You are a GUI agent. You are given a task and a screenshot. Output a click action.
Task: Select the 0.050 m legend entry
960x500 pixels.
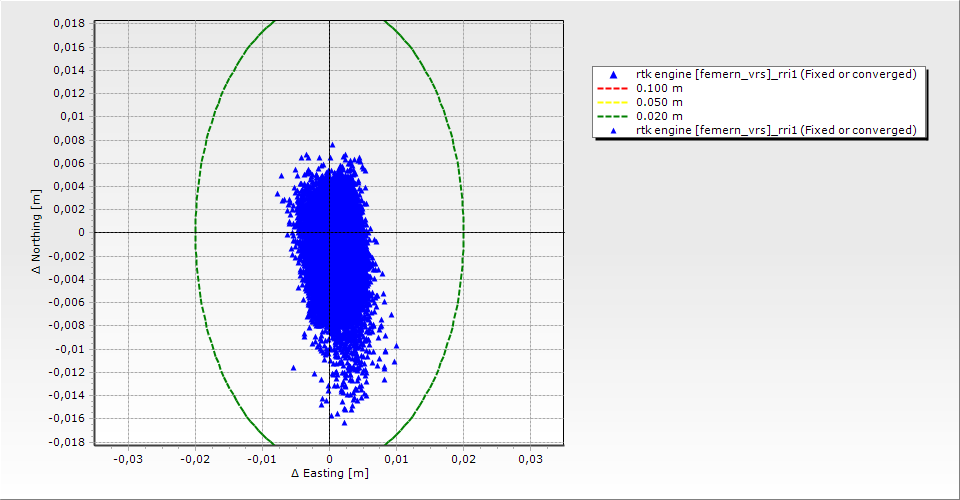point(660,102)
